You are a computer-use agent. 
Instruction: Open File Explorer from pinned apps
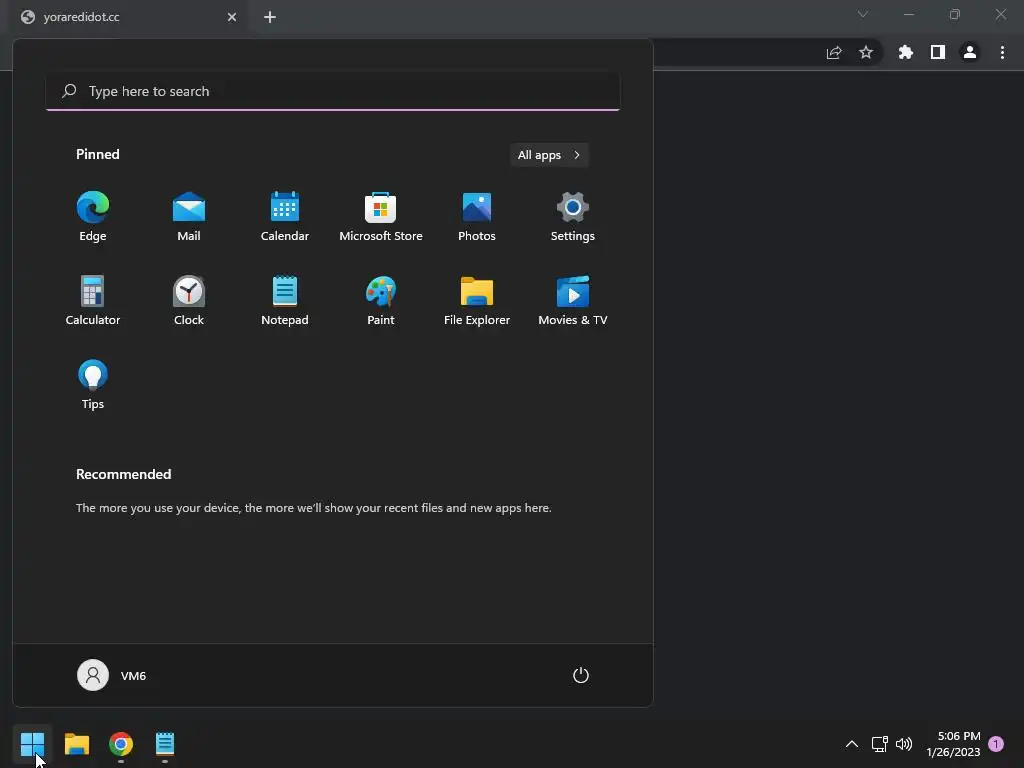click(477, 300)
